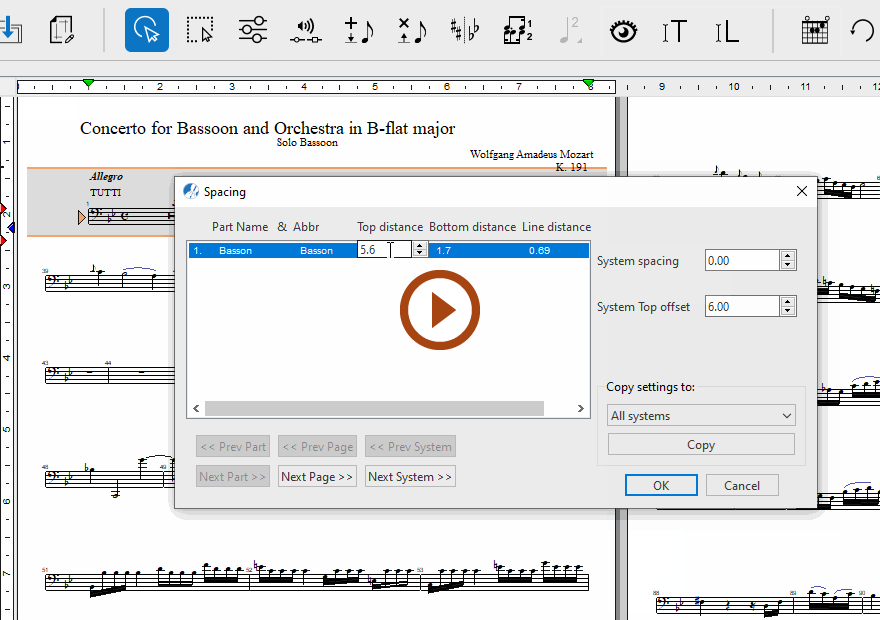Choose the delete note tool
This screenshot has height=620, width=880.
pos(411,30)
